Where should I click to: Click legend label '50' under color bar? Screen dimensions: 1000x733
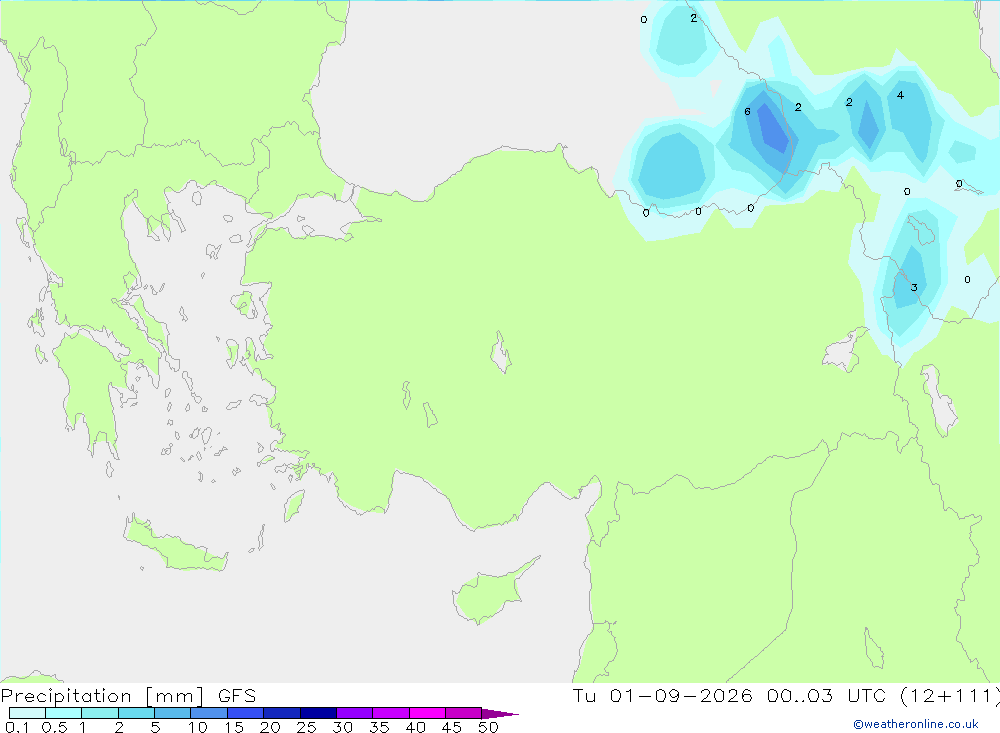[488, 727]
